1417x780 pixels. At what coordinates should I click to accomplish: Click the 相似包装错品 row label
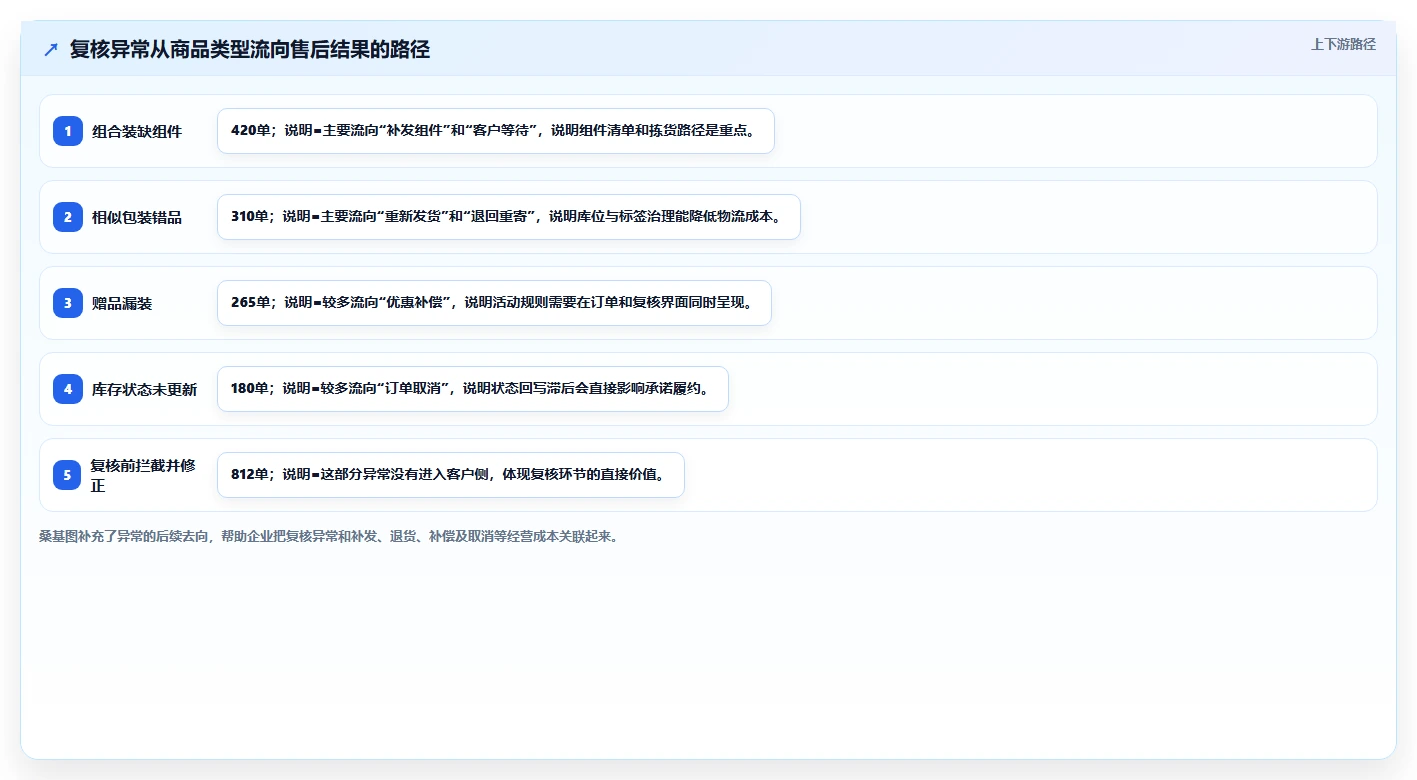pyautogui.click(x=137, y=217)
